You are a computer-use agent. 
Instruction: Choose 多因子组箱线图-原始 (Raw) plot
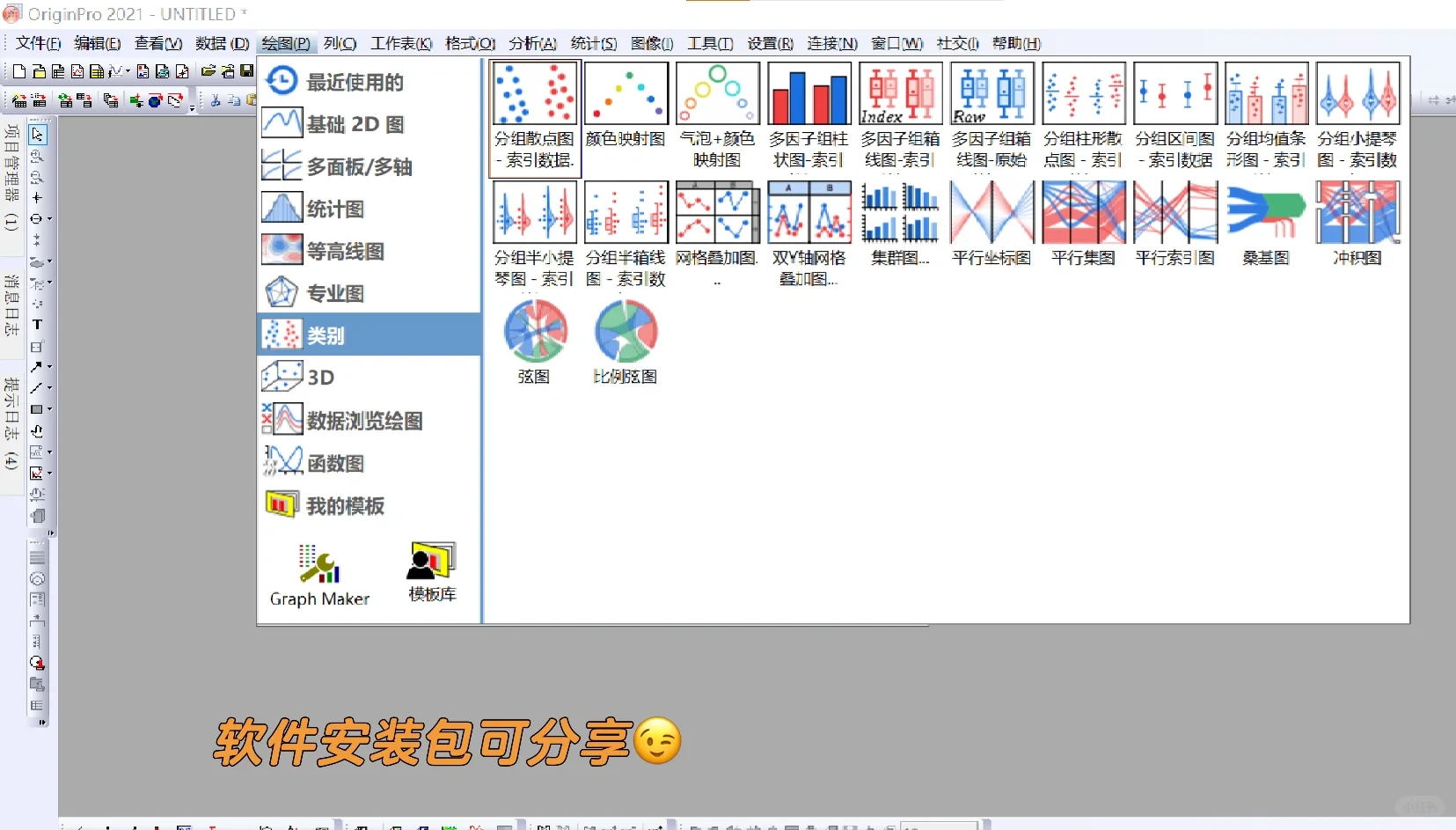coord(991,116)
